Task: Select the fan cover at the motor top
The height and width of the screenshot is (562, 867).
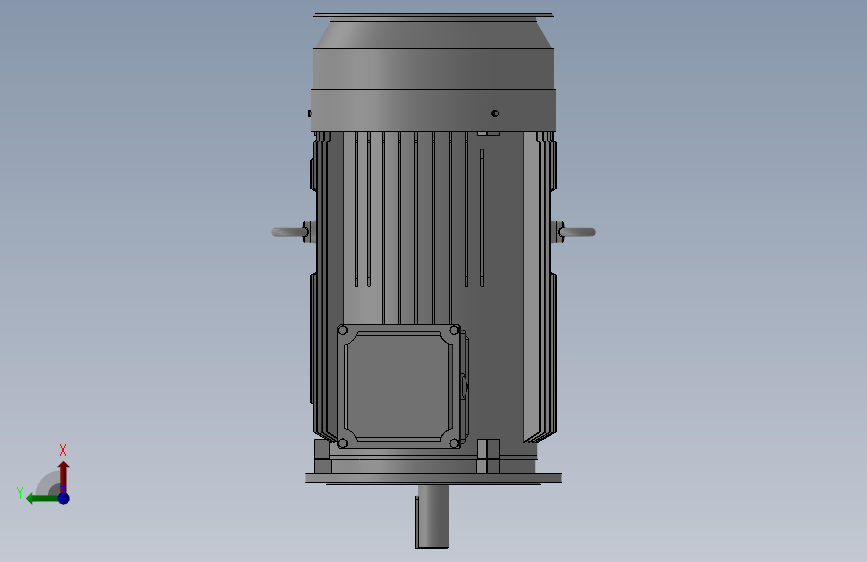Action: 434,72
